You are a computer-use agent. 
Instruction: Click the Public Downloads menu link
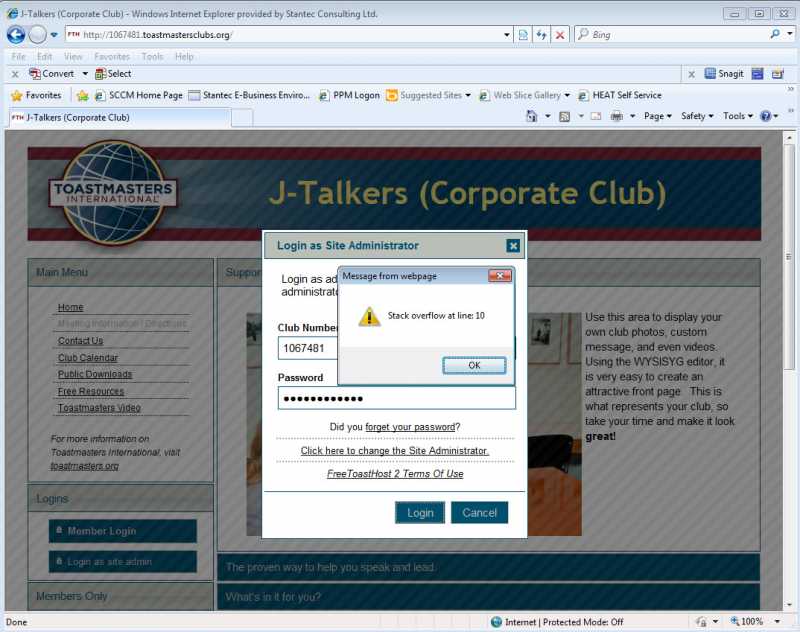pos(95,374)
